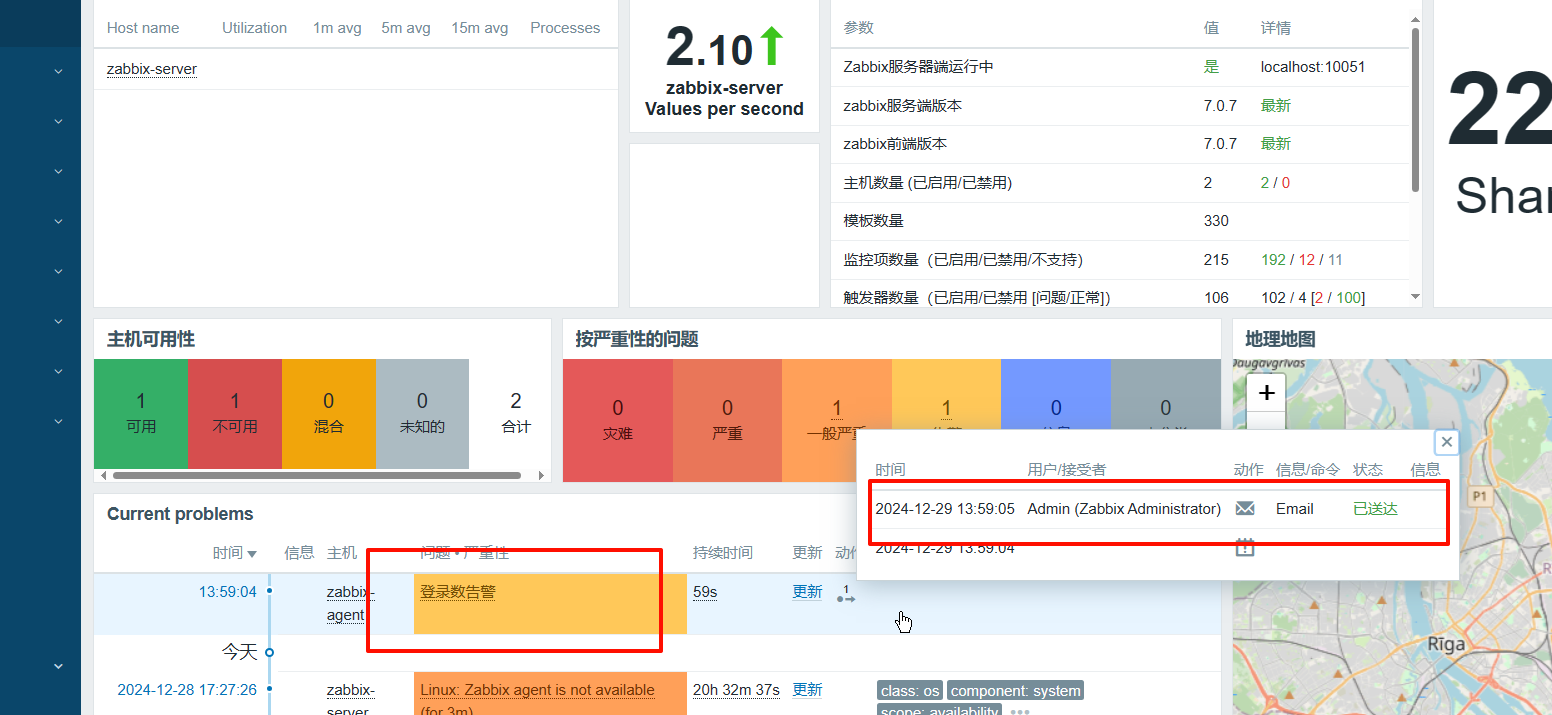Click the 地理地图 widget title
This screenshot has width=1552, height=715.
(x=1281, y=339)
